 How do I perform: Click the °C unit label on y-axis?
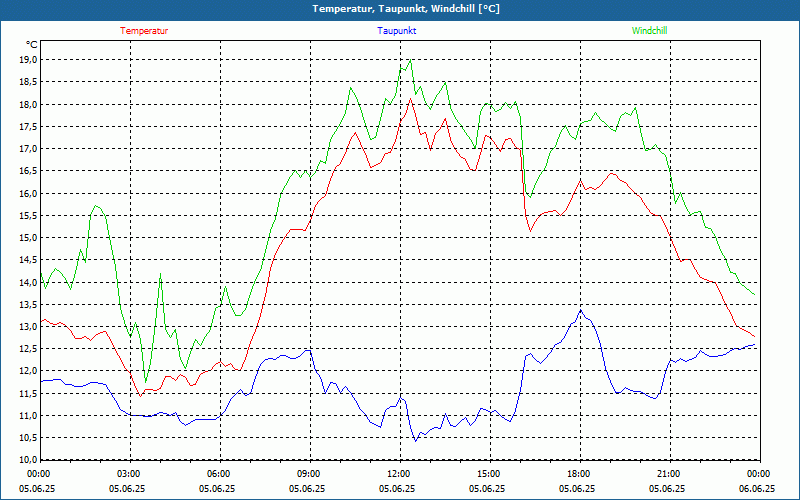pyautogui.click(x=32, y=45)
